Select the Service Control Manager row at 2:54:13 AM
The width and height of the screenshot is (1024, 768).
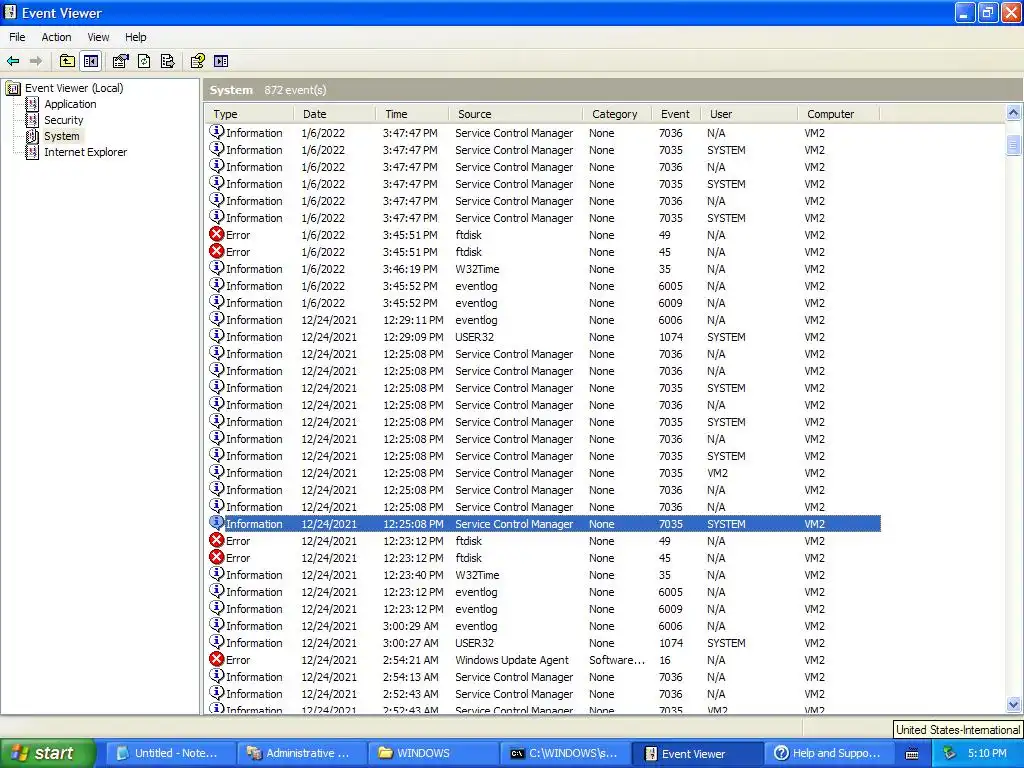pos(543,677)
